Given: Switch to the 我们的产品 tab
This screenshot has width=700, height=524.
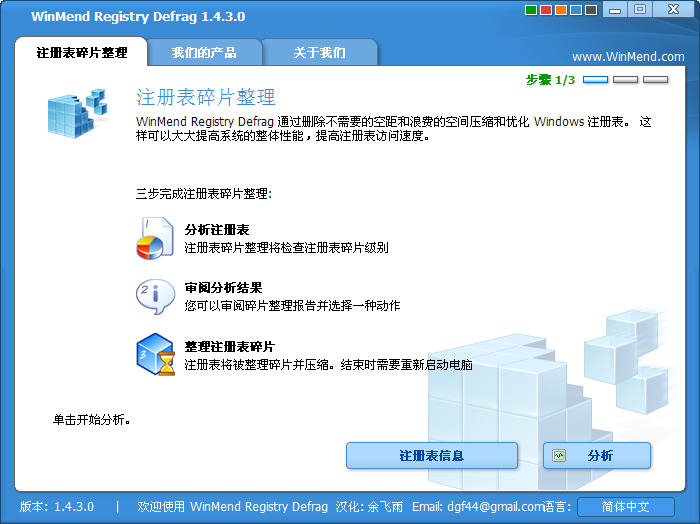Looking at the screenshot, I should point(204,53).
